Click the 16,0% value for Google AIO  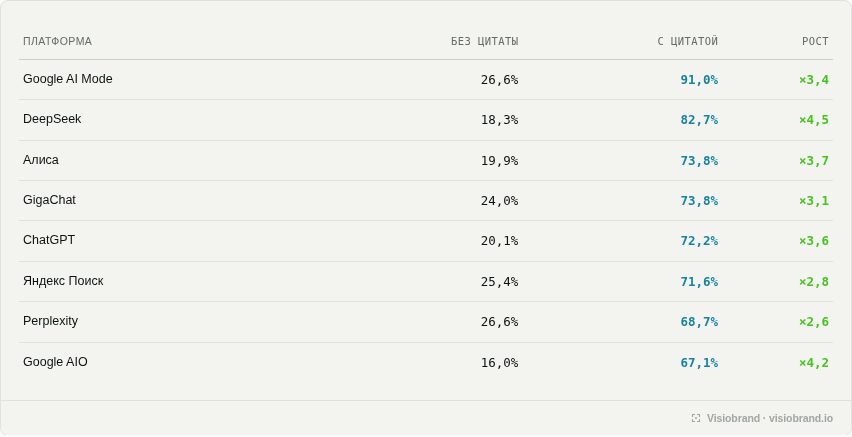tap(499, 363)
